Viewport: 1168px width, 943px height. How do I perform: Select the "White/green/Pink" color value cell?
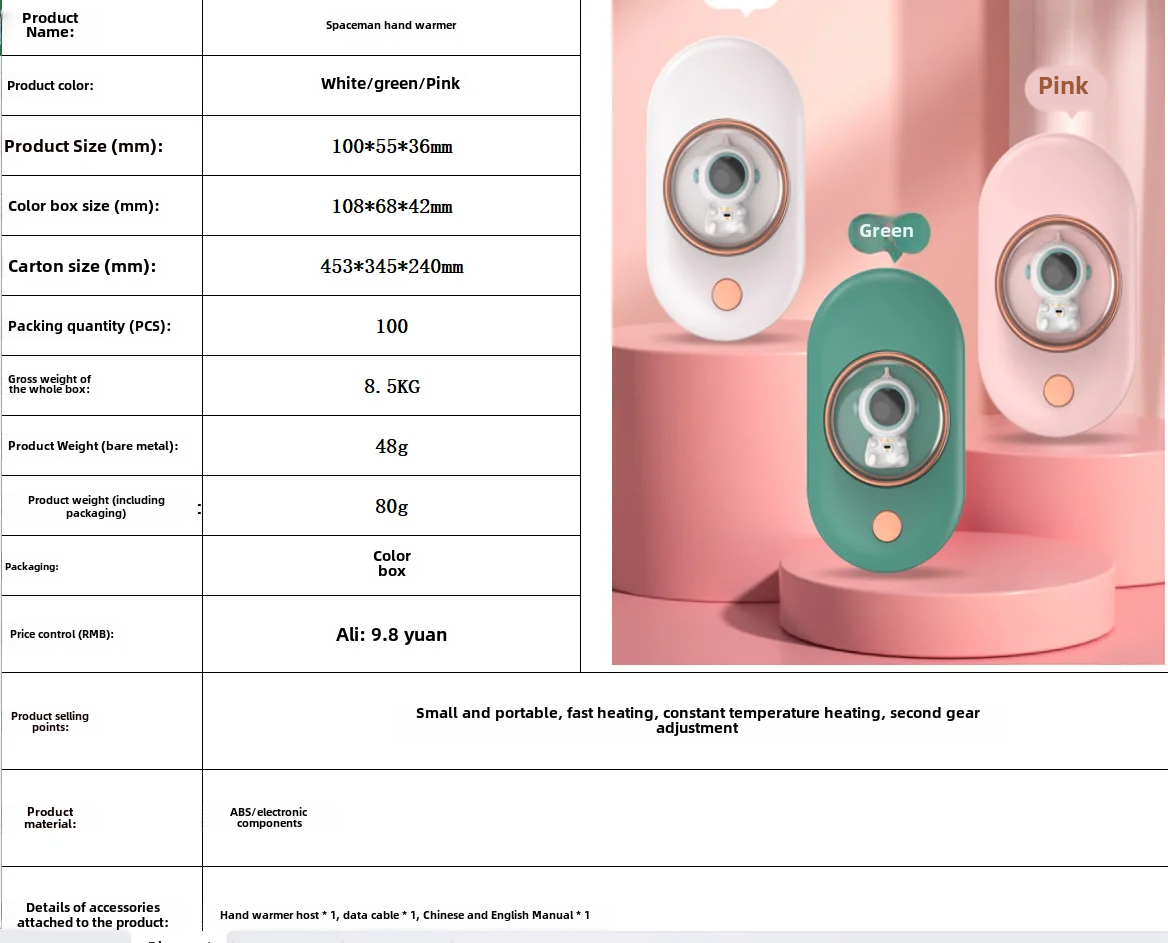pyautogui.click(x=391, y=84)
